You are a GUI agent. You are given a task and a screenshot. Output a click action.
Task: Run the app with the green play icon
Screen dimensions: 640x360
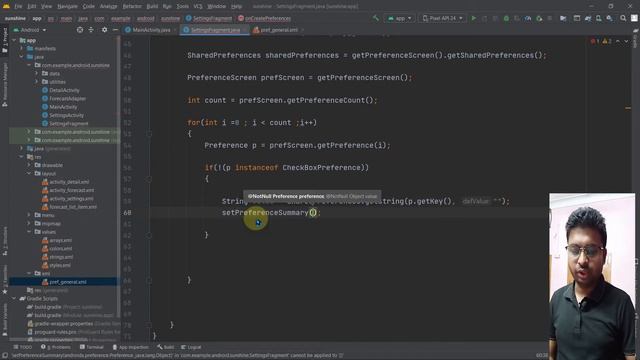[473, 18]
